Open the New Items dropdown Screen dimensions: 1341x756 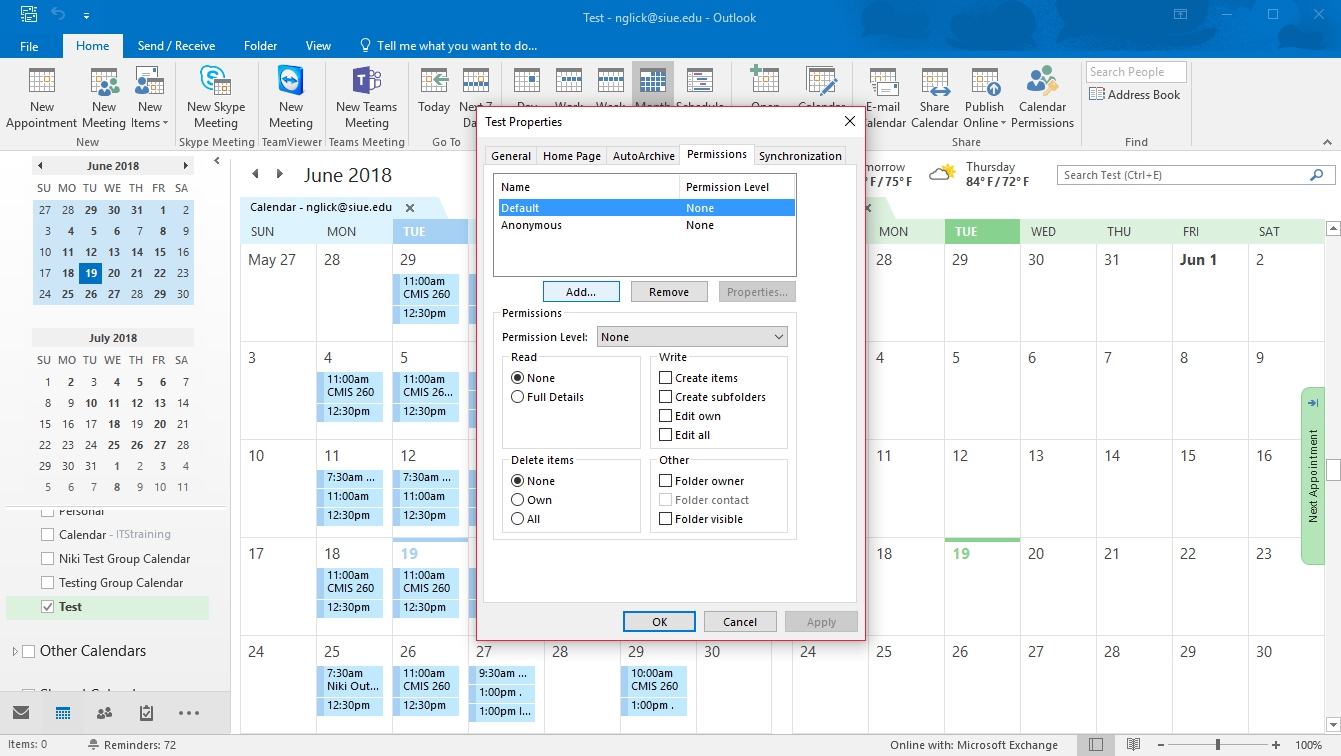150,115
